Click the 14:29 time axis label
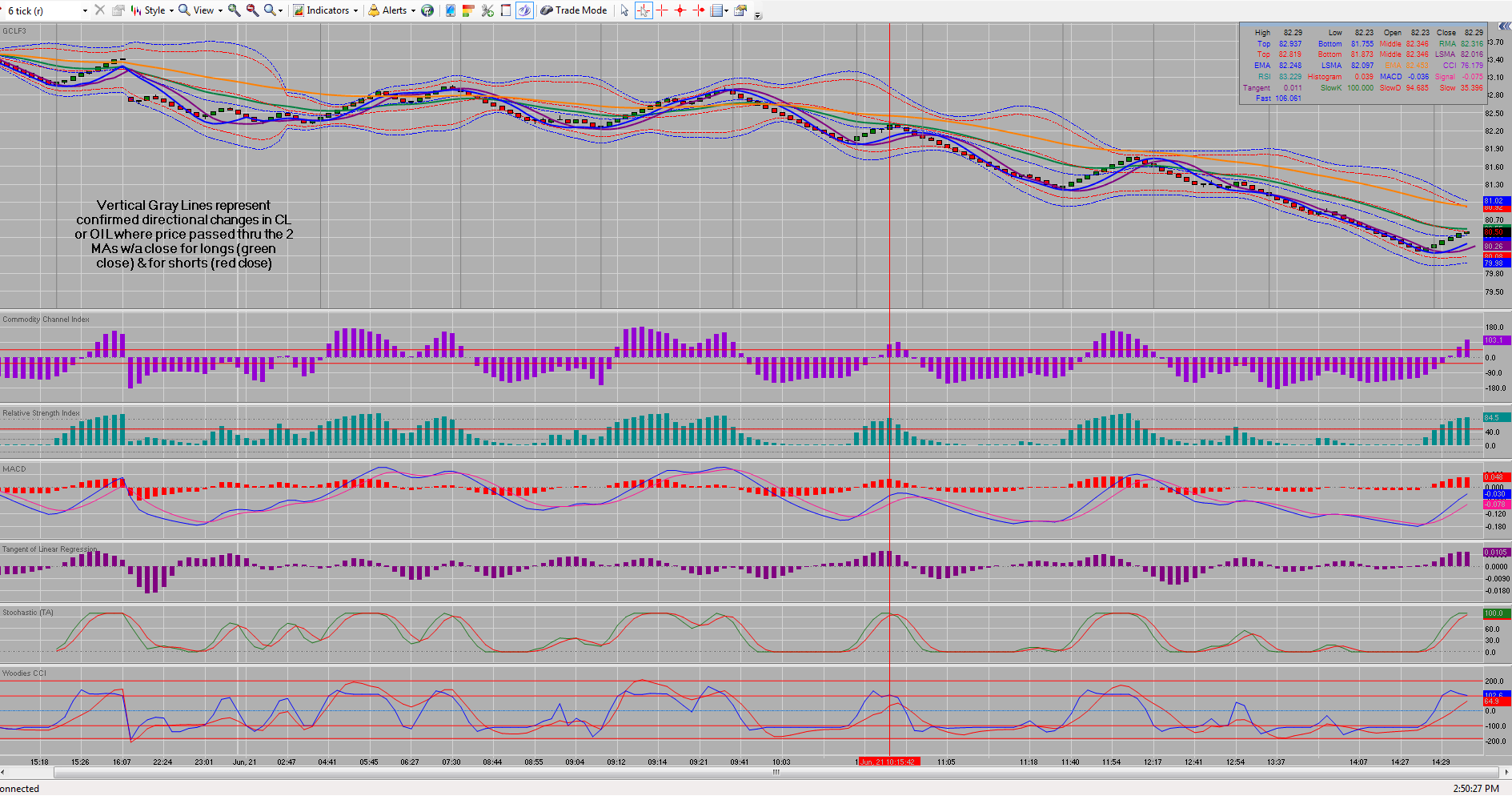1512x796 pixels. (1441, 762)
